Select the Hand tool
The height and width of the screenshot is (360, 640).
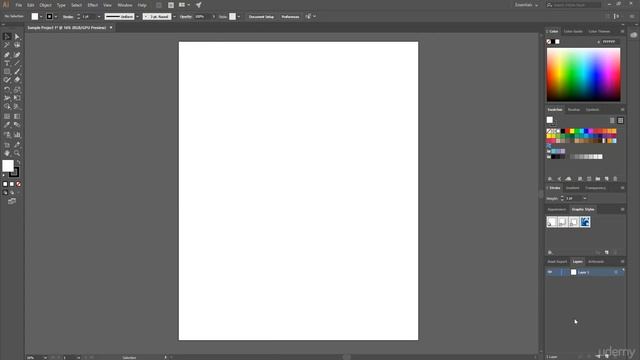(x=7, y=153)
